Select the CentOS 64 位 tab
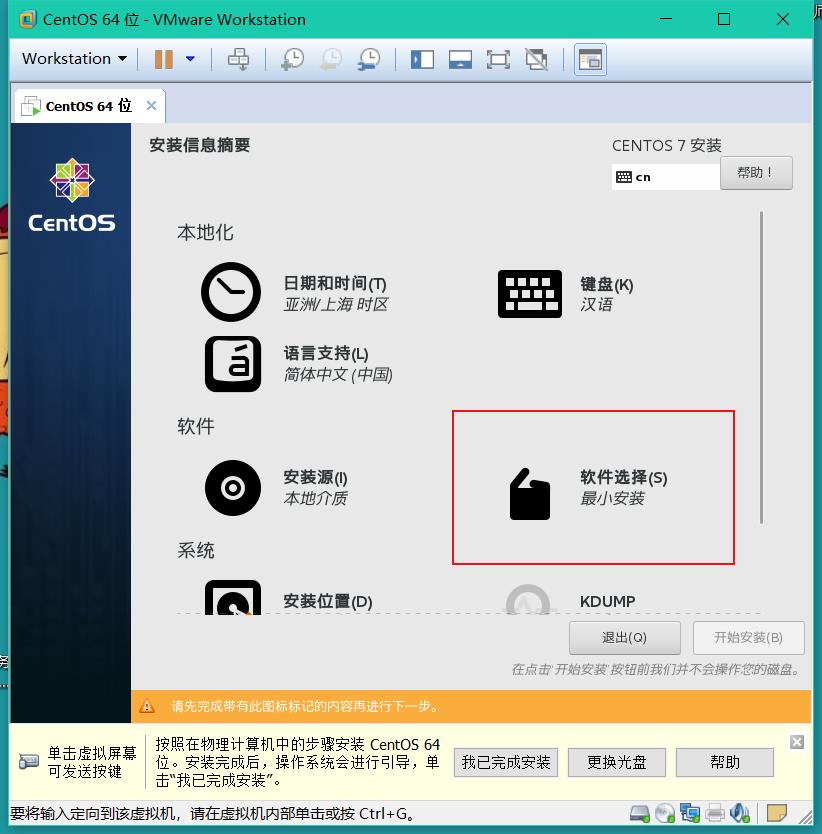This screenshot has height=834, width=822. 88,106
